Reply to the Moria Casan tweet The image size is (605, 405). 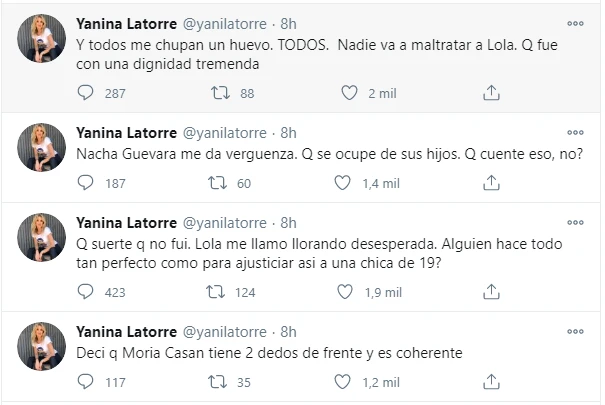coord(86,381)
